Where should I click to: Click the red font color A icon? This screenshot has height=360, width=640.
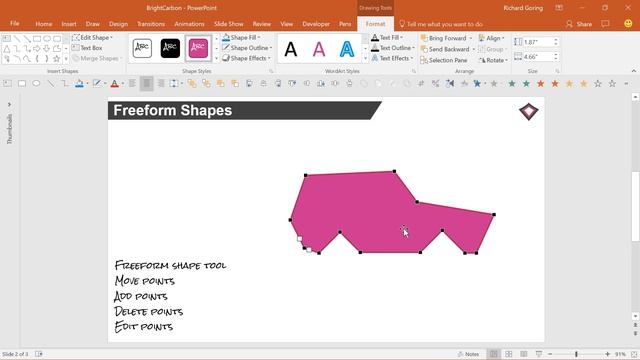(115, 84)
